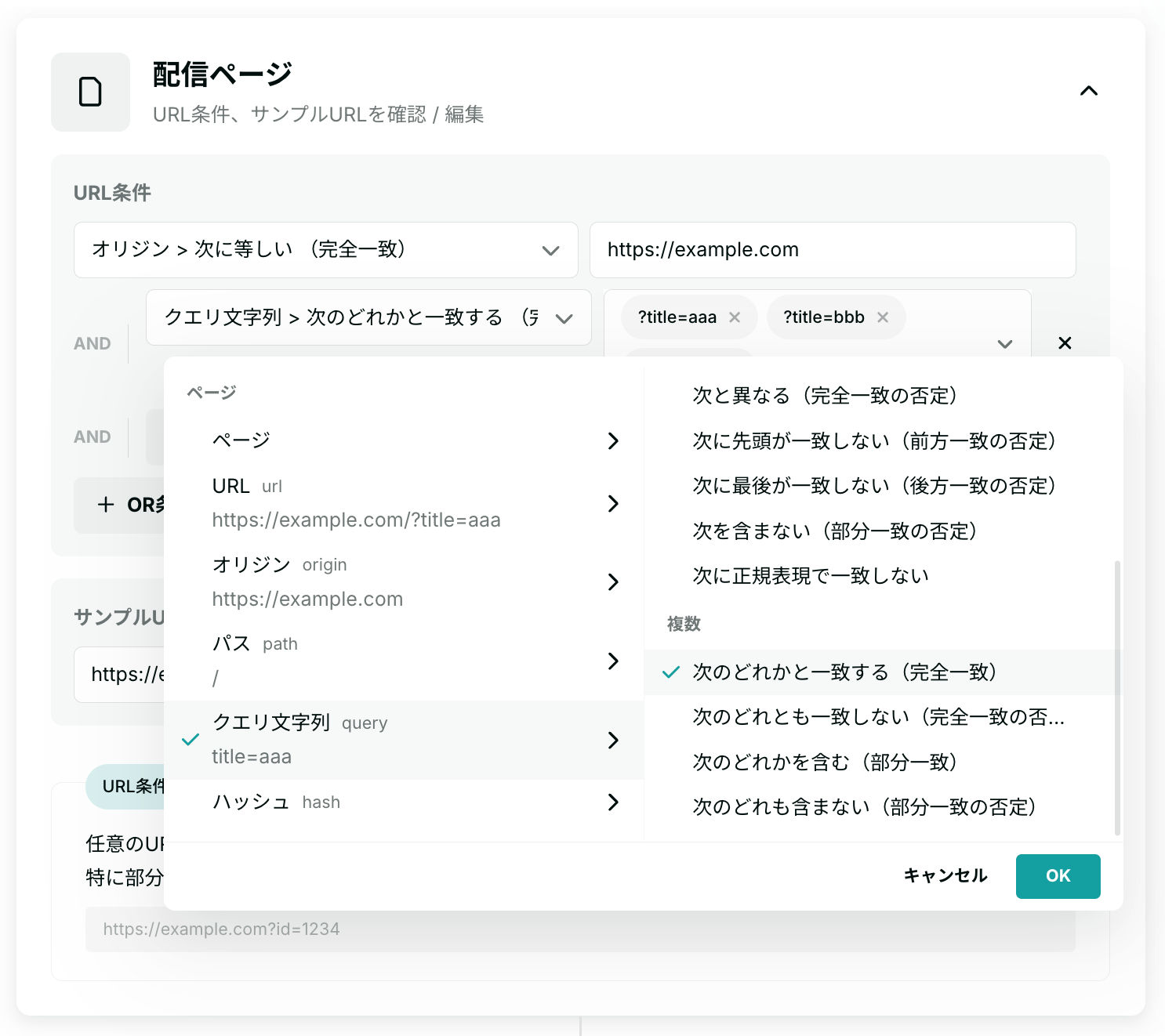Expand the ハッシュ hash arrow

point(613,802)
